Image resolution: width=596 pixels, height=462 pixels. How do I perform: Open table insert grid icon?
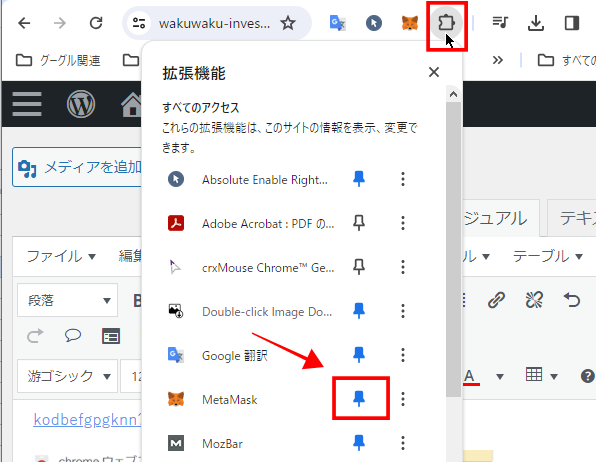(x=534, y=375)
